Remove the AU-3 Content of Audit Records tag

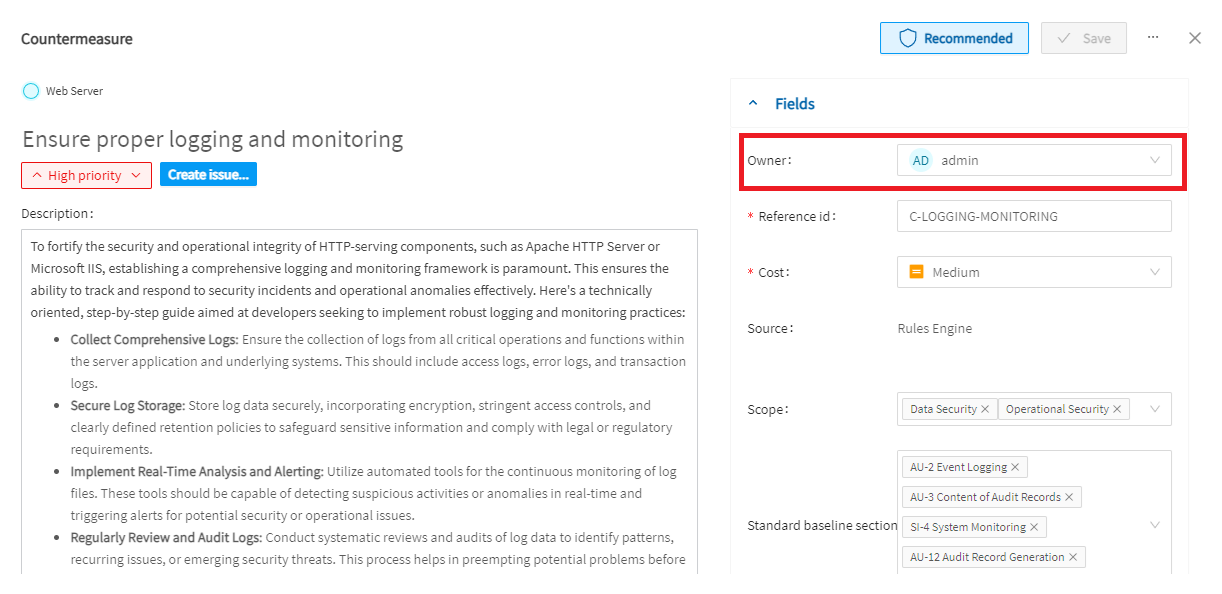(x=1069, y=497)
